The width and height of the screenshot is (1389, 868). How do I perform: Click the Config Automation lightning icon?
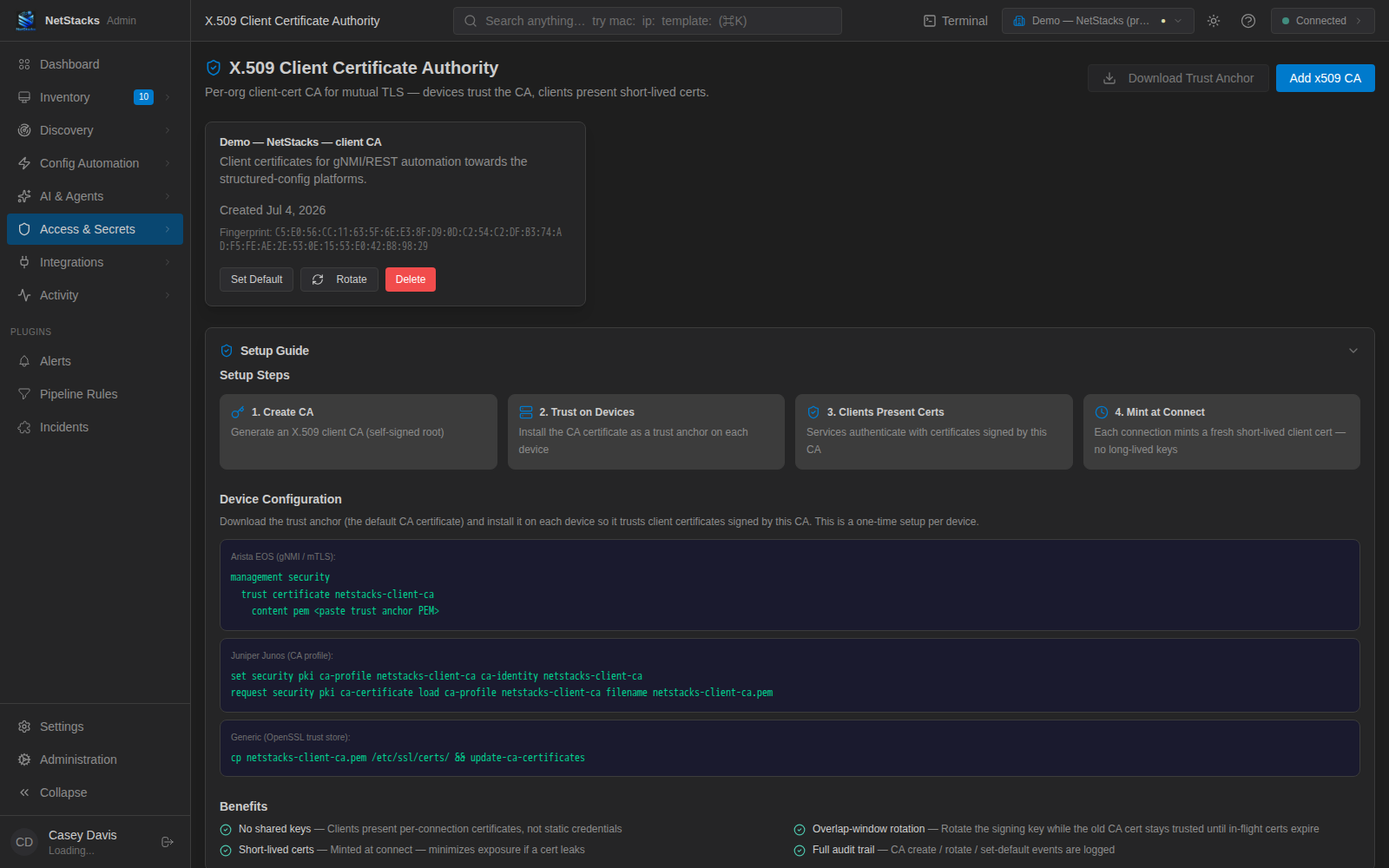tap(24, 163)
